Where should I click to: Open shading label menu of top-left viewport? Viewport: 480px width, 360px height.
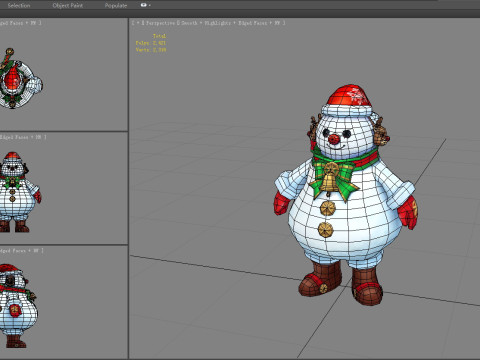point(20,23)
